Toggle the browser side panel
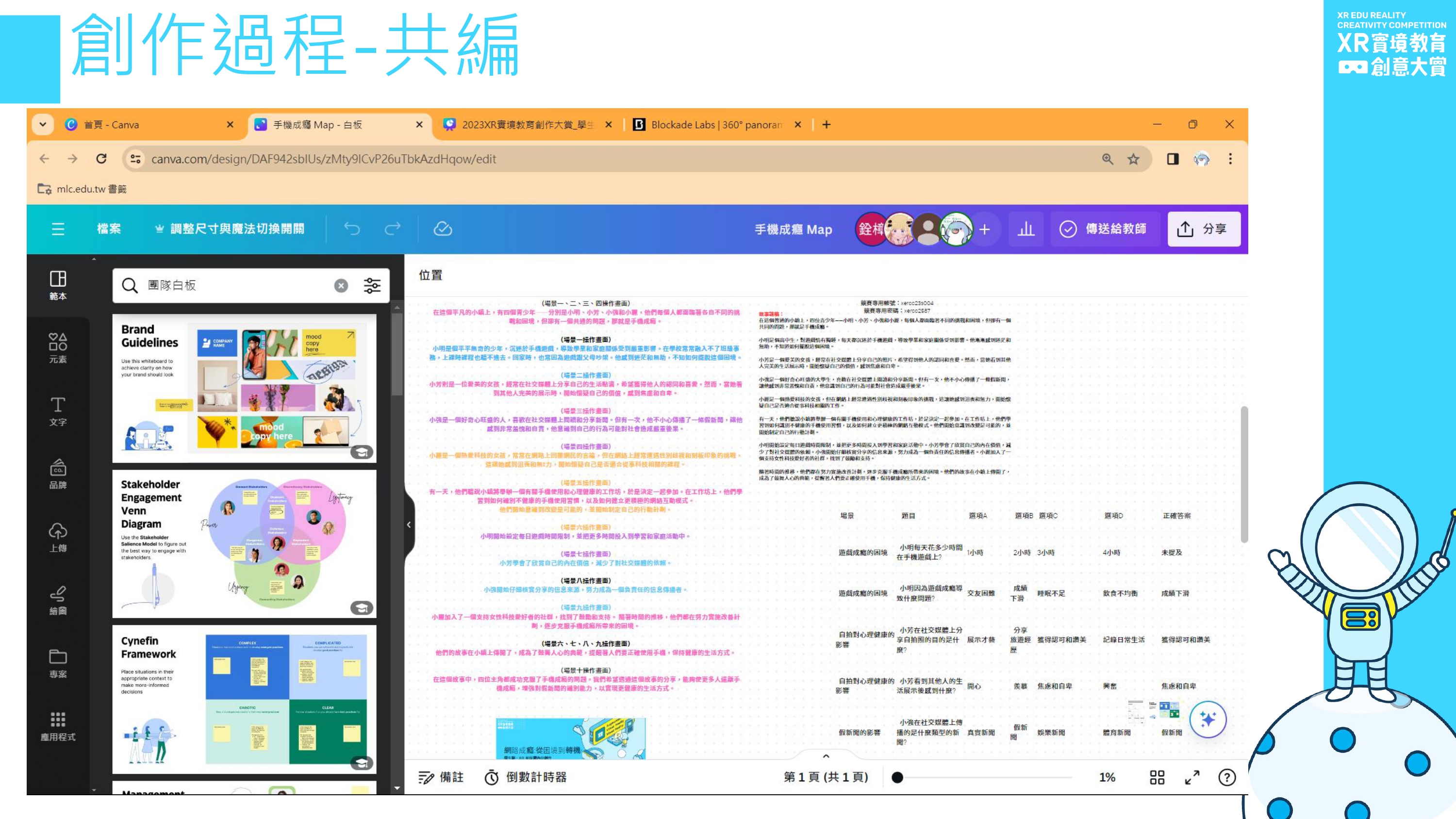 pyautogui.click(x=1173, y=159)
